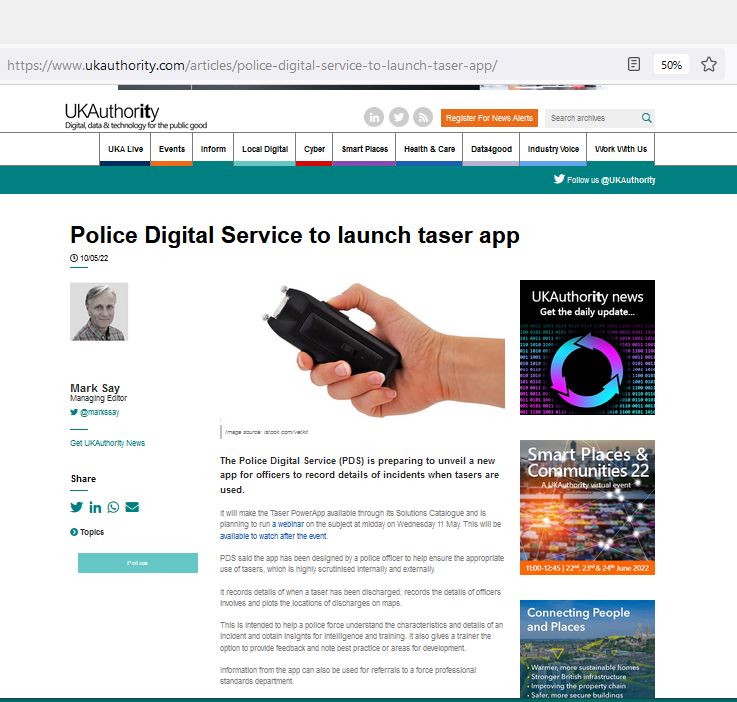The height and width of the screenshot is (702, 737).
Task: Open the Industry Voice menu tab
Action: click(553, 149)
